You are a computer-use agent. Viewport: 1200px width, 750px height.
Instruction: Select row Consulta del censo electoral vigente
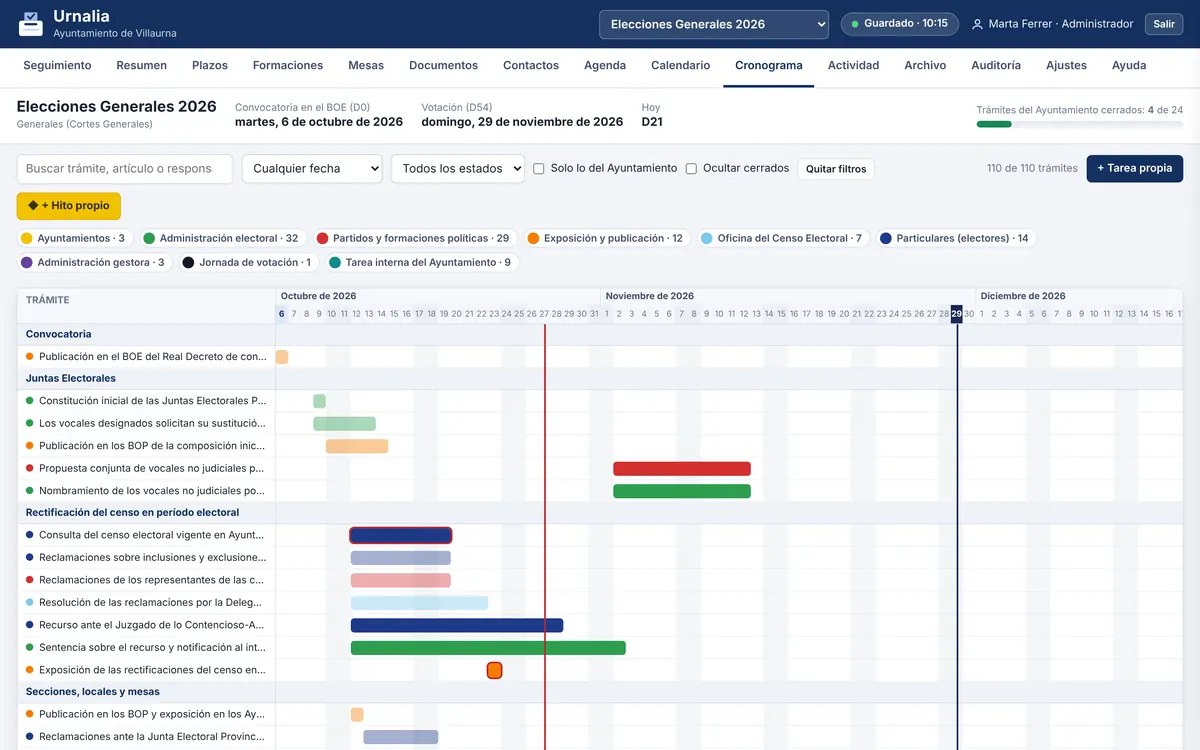click(146, 535)
